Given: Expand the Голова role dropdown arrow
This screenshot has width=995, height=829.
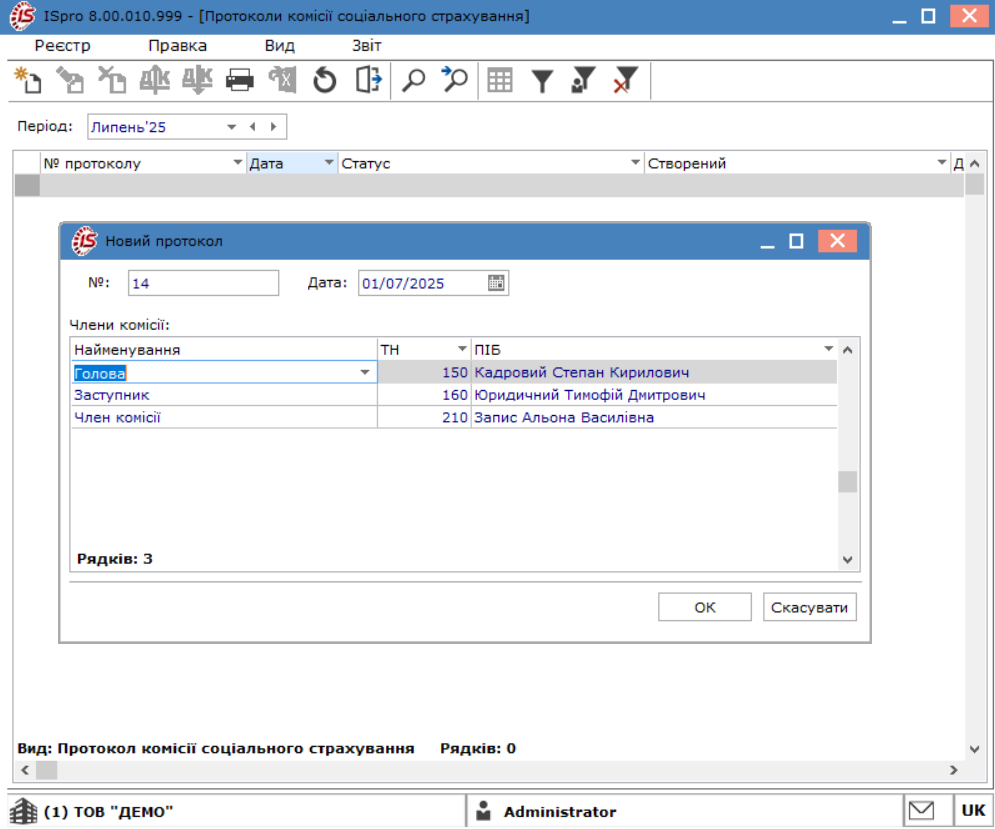Looking at the screenshot, I should click(x=365, y=373).
